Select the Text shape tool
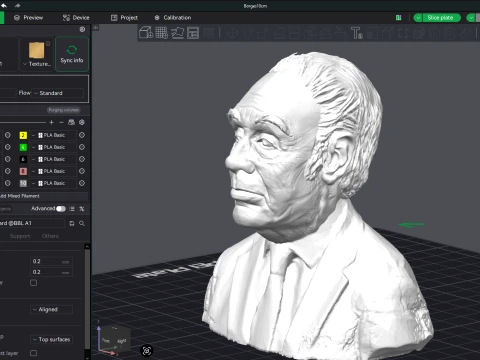The width and height of the screenshot is (480, 360). (x=356, y=33)
